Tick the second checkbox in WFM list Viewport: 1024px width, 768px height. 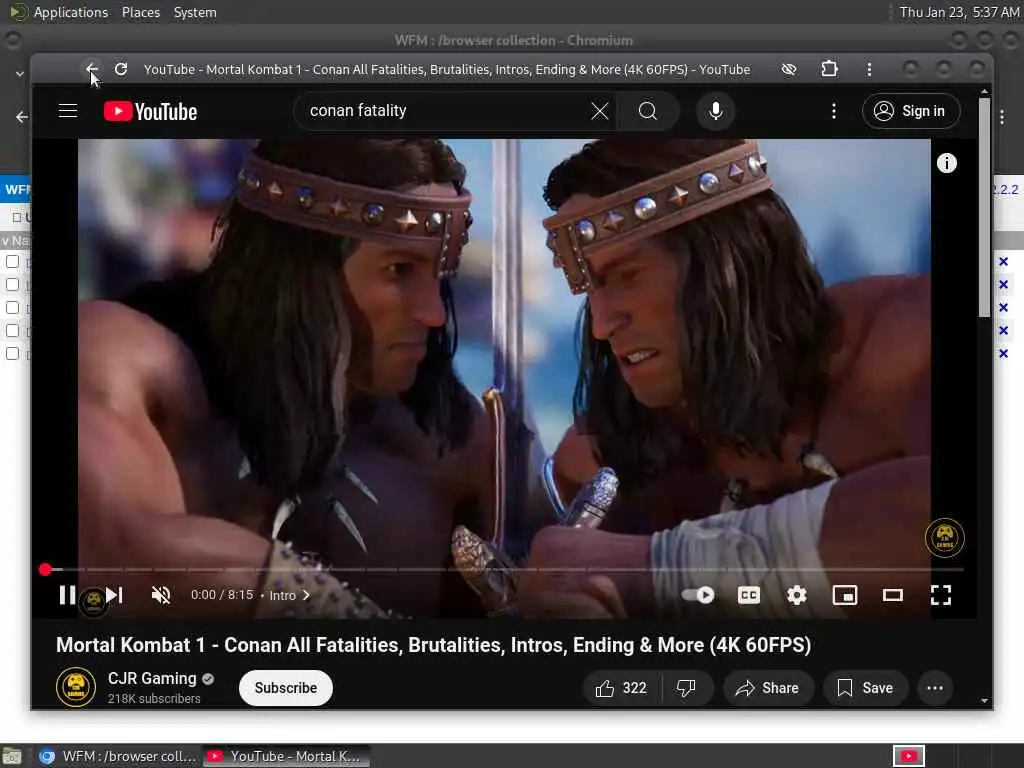12,284
